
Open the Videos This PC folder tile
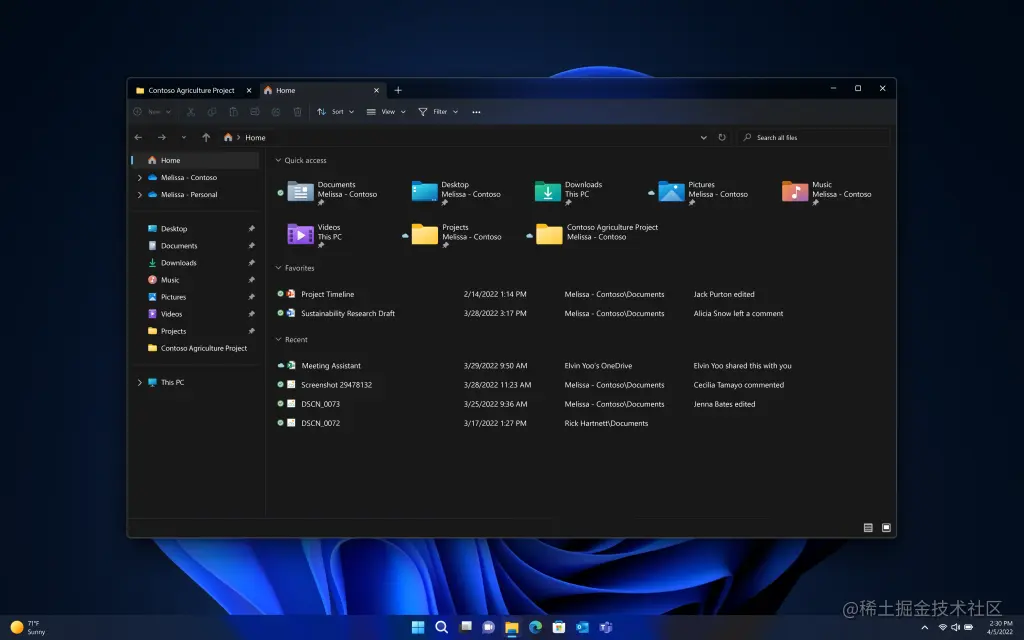coord(315,234)
